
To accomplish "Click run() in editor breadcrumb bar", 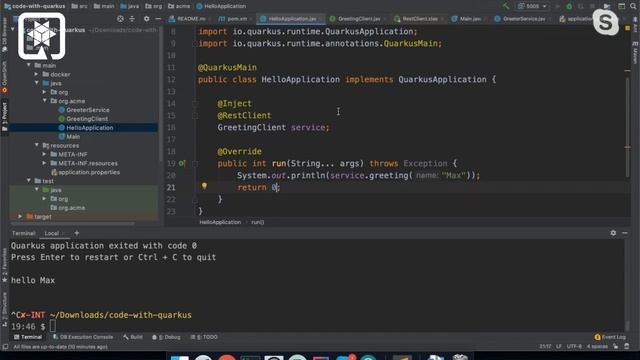I will (x=258, y=222).
